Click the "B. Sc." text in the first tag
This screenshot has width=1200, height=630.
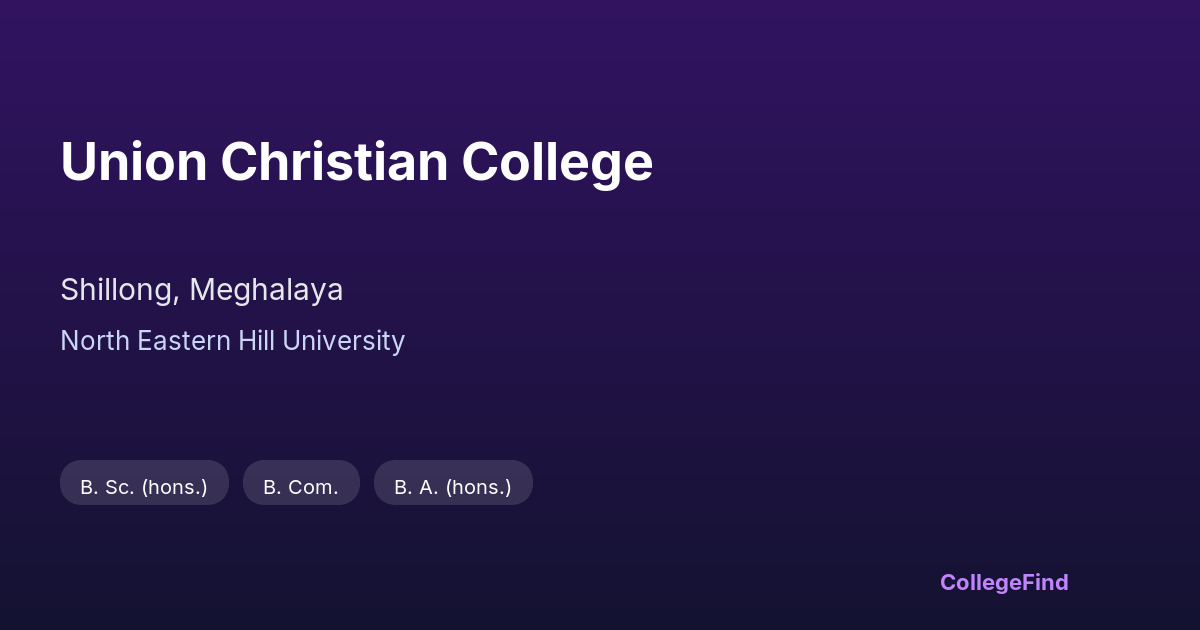(107, 487)
